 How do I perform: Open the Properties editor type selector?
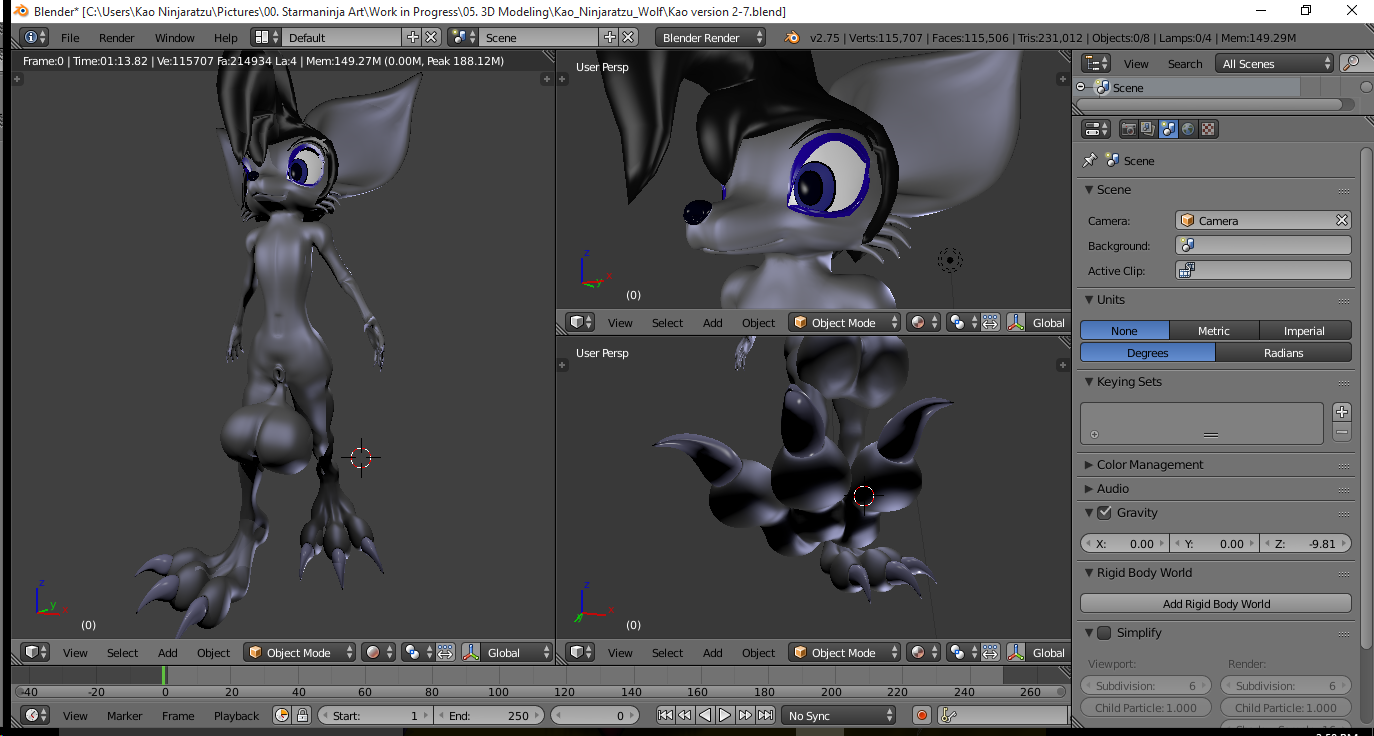tap(1096, 129)
